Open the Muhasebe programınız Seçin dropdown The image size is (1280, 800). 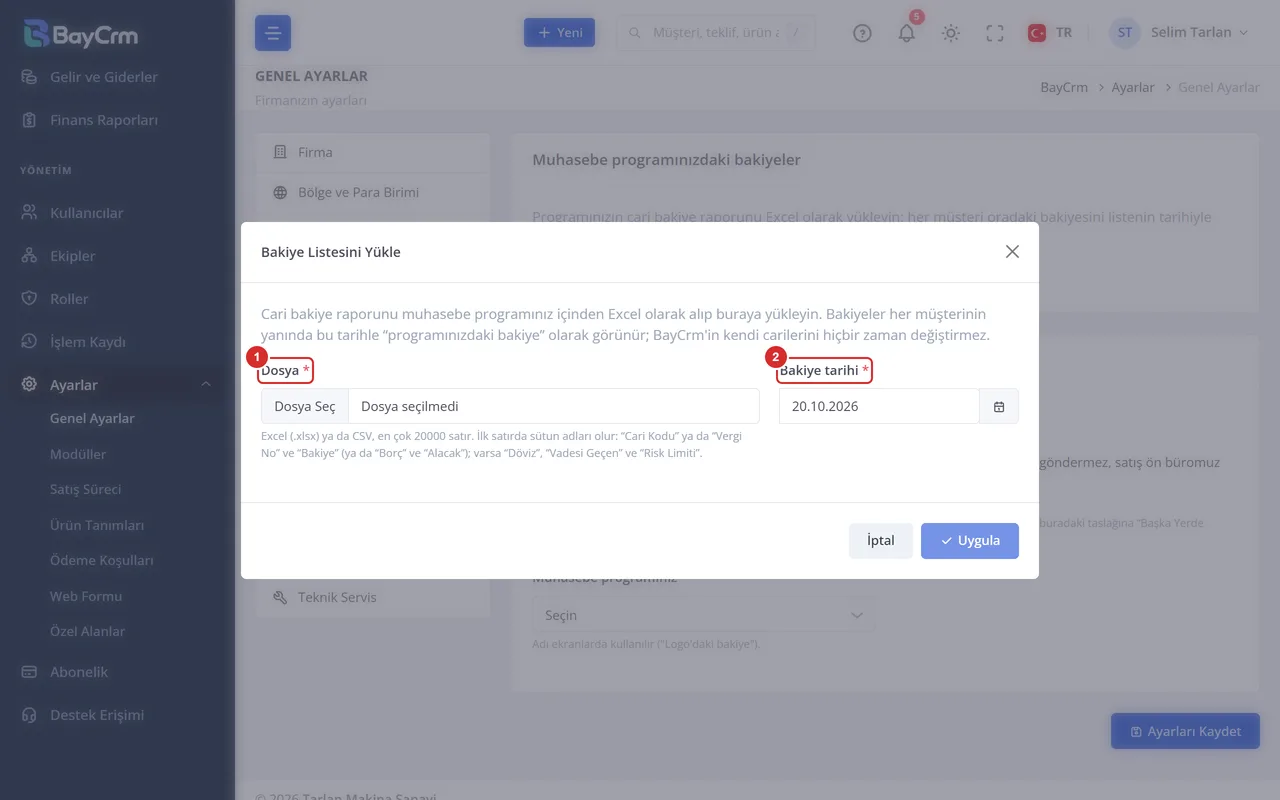tap(704, 615)
